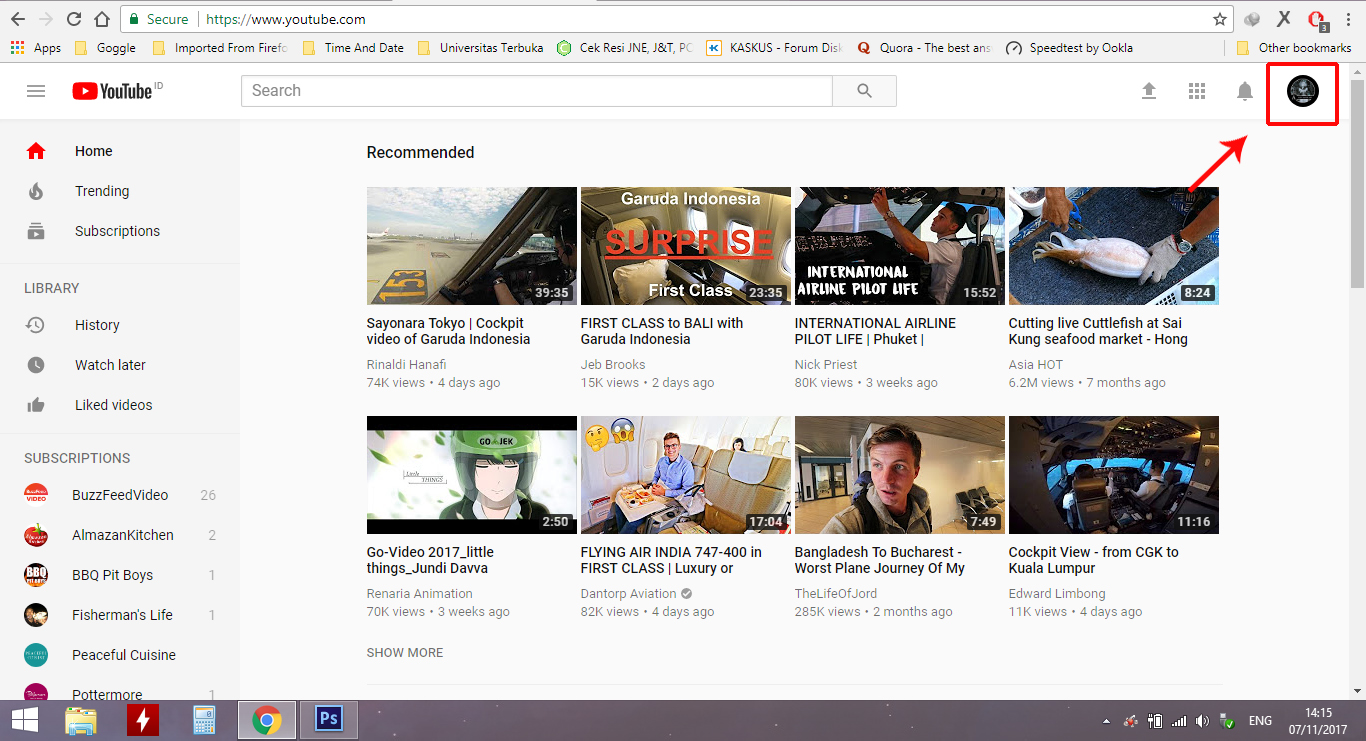Click SHOW MORE to expand recommendations
1366x741 pixels.
point(404,652)
